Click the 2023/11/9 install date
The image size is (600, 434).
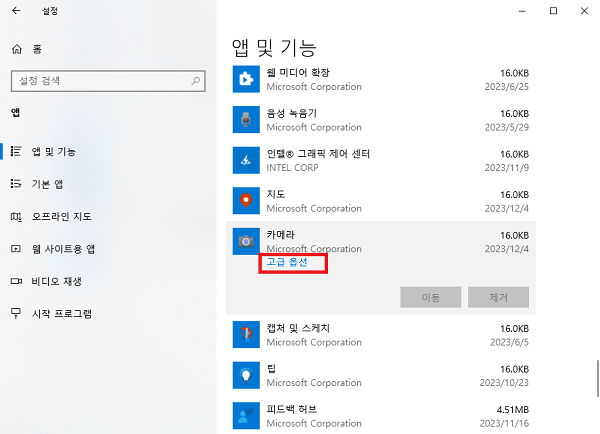click(x=507, y=168)
